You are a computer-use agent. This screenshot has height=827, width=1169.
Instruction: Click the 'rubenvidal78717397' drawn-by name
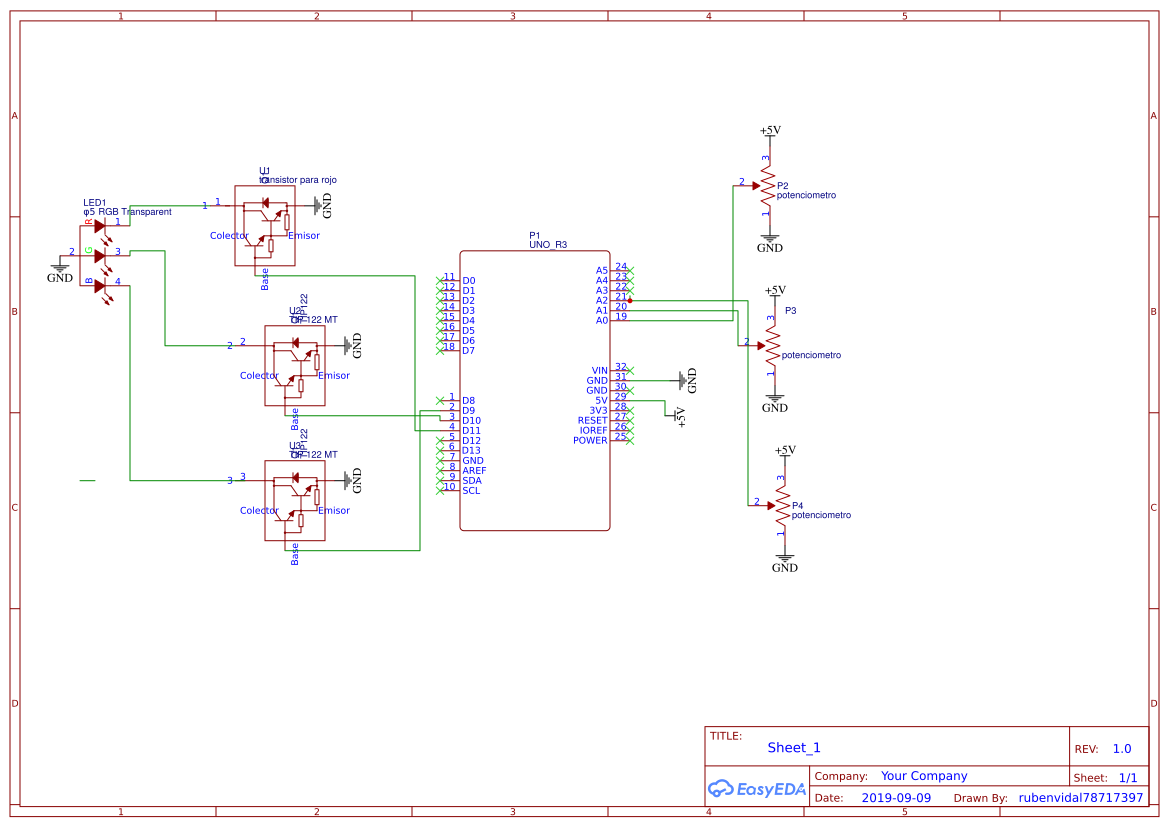[x=1081, y=798]
